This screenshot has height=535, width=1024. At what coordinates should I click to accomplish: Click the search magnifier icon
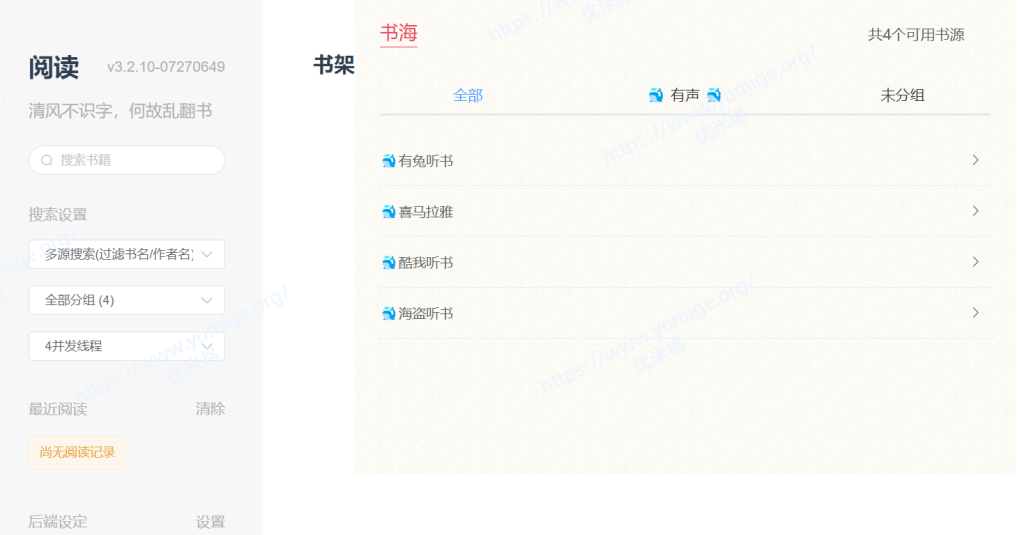tap(47, 160)
